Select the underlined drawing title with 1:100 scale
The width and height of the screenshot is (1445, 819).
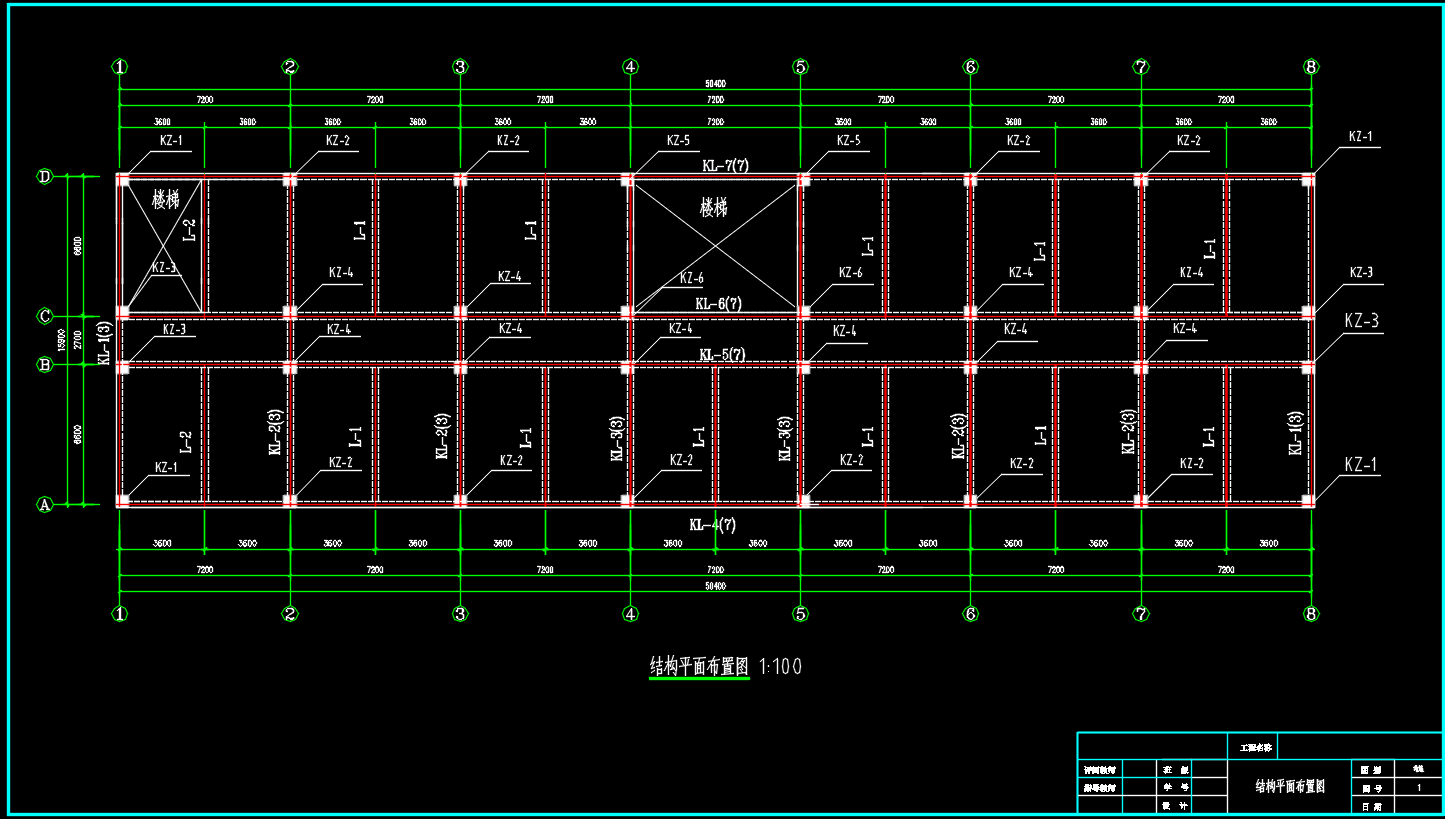726,667
